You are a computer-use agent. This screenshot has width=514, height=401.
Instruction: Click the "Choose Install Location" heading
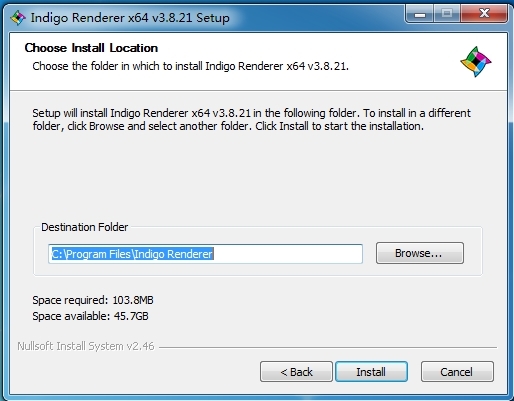[91, 48]
